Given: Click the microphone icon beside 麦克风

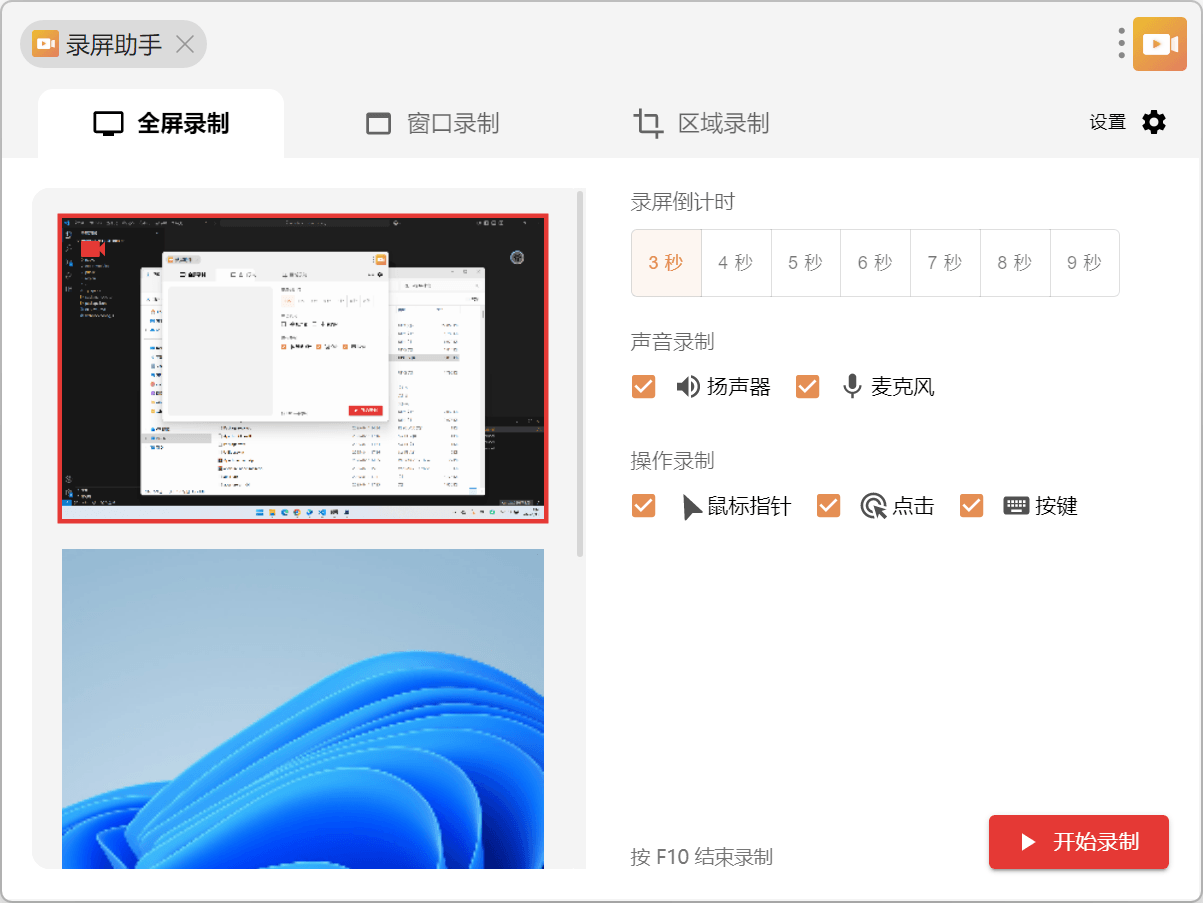Looking at the screenshot, I should (852, 387).
